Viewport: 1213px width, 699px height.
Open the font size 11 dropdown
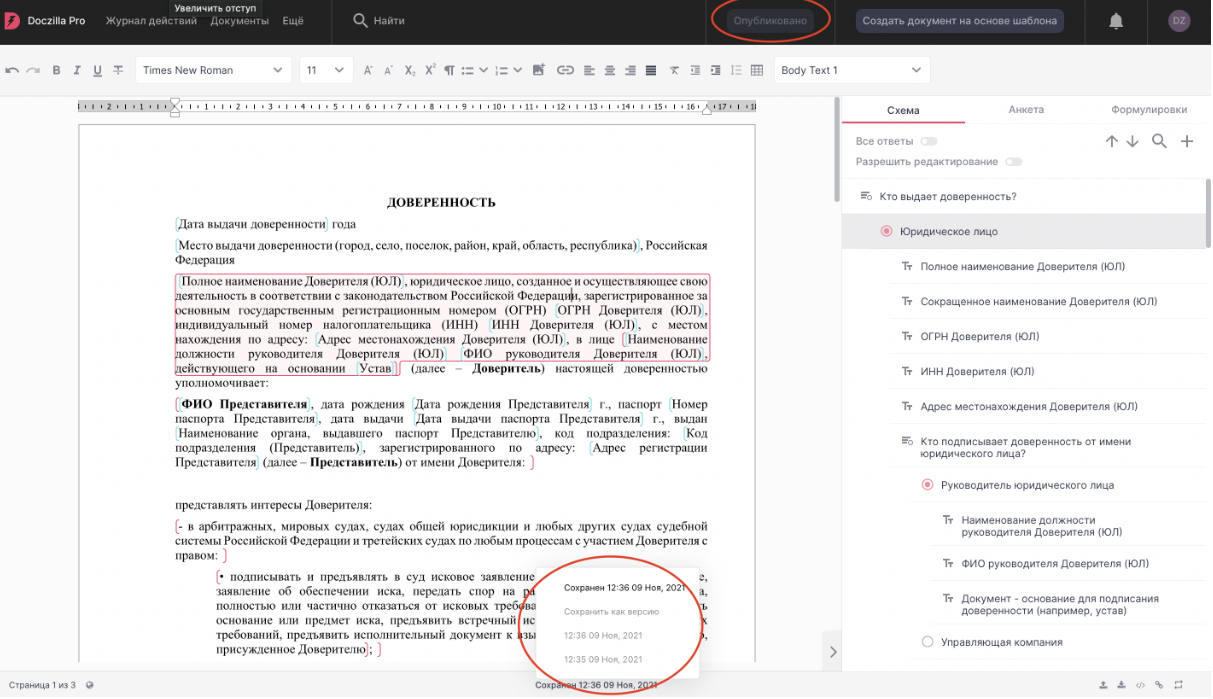coord(325,70)
